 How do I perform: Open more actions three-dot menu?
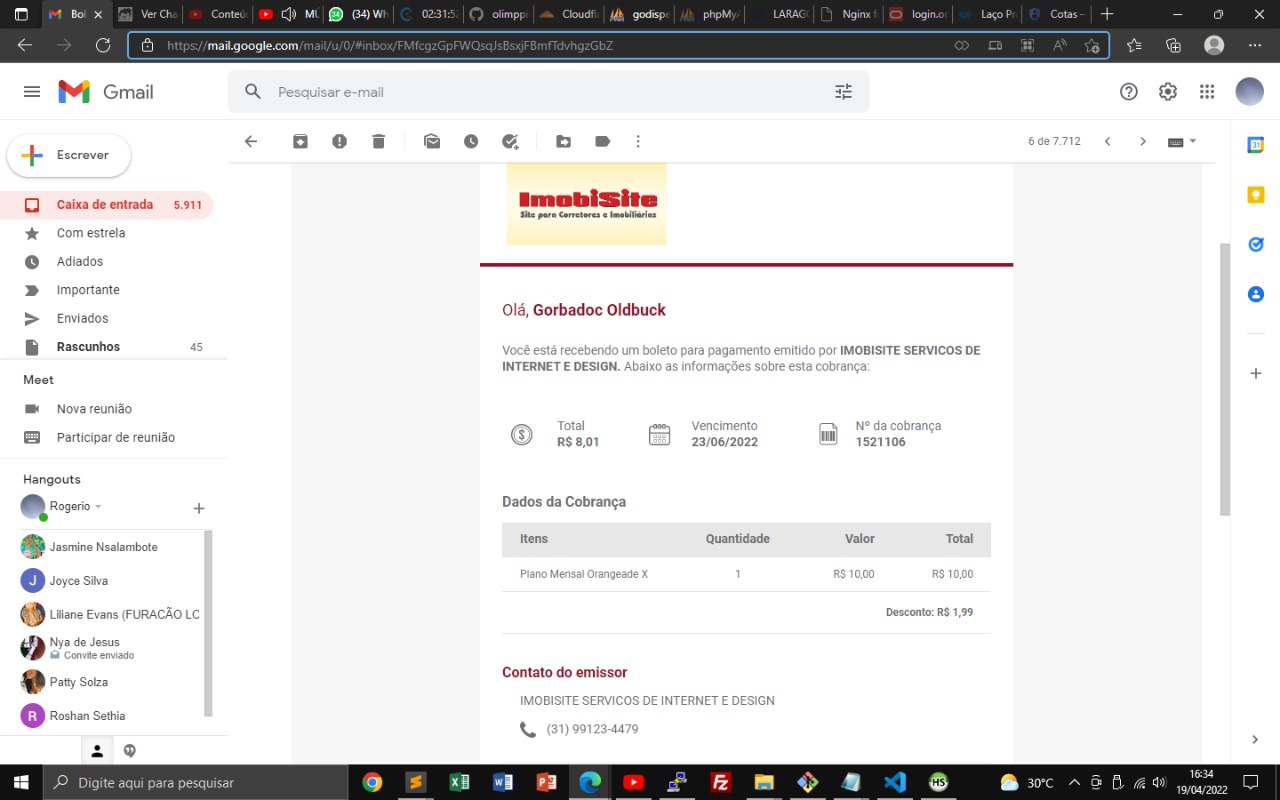point(638,142)
